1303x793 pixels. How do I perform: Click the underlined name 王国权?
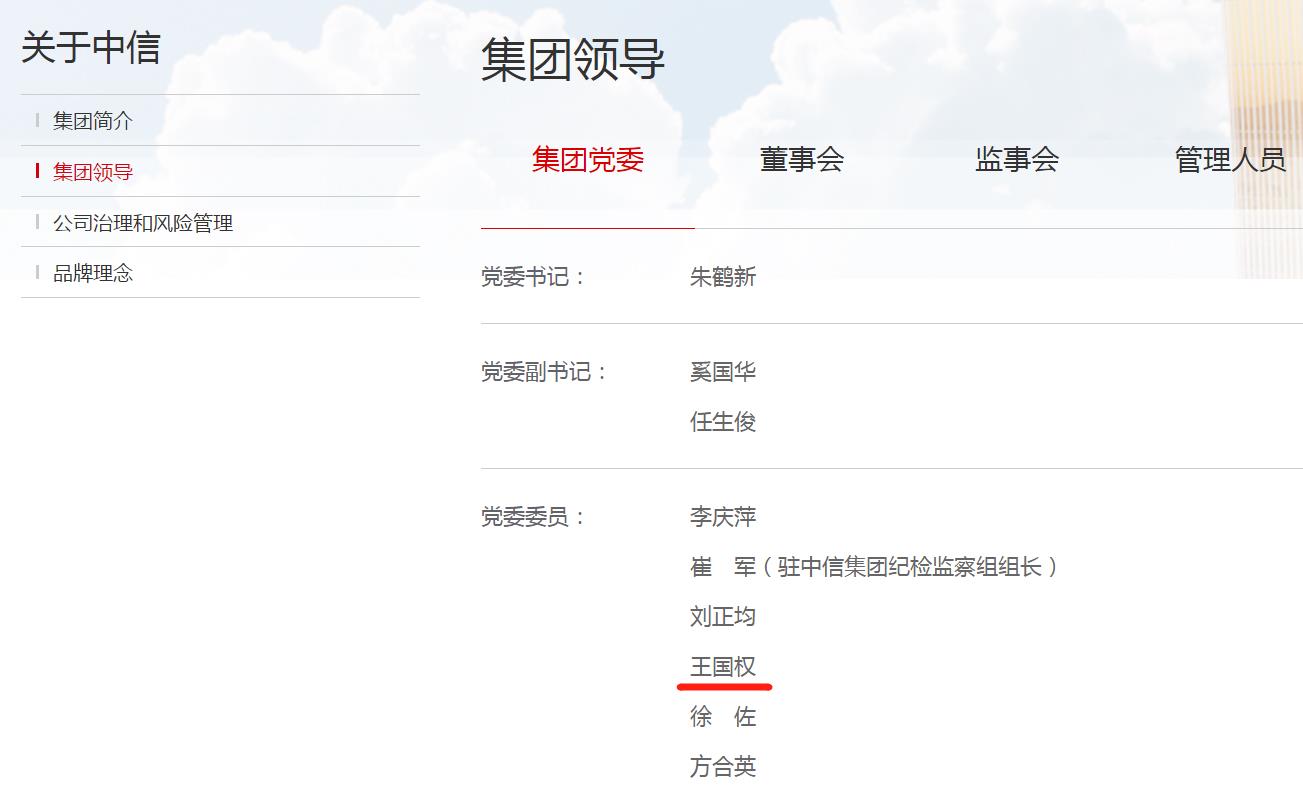[722, 667]
